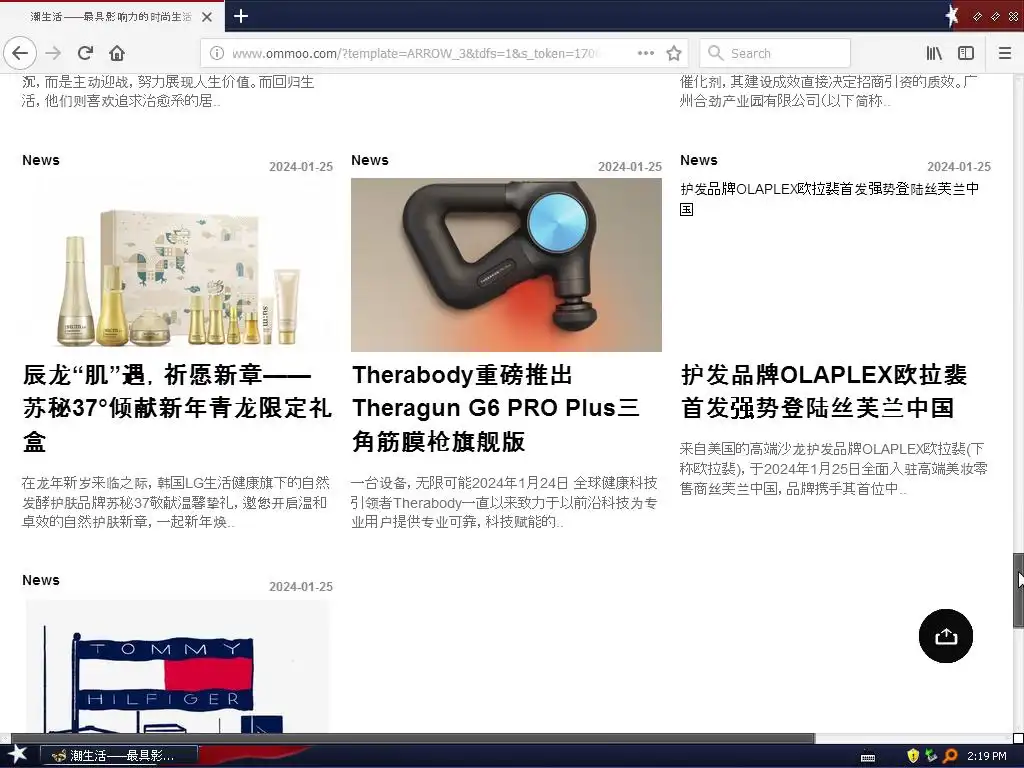Select 潮生活 window in the taskbar
This screenshot has width=1024, height=768.
(x=119, y=756)
